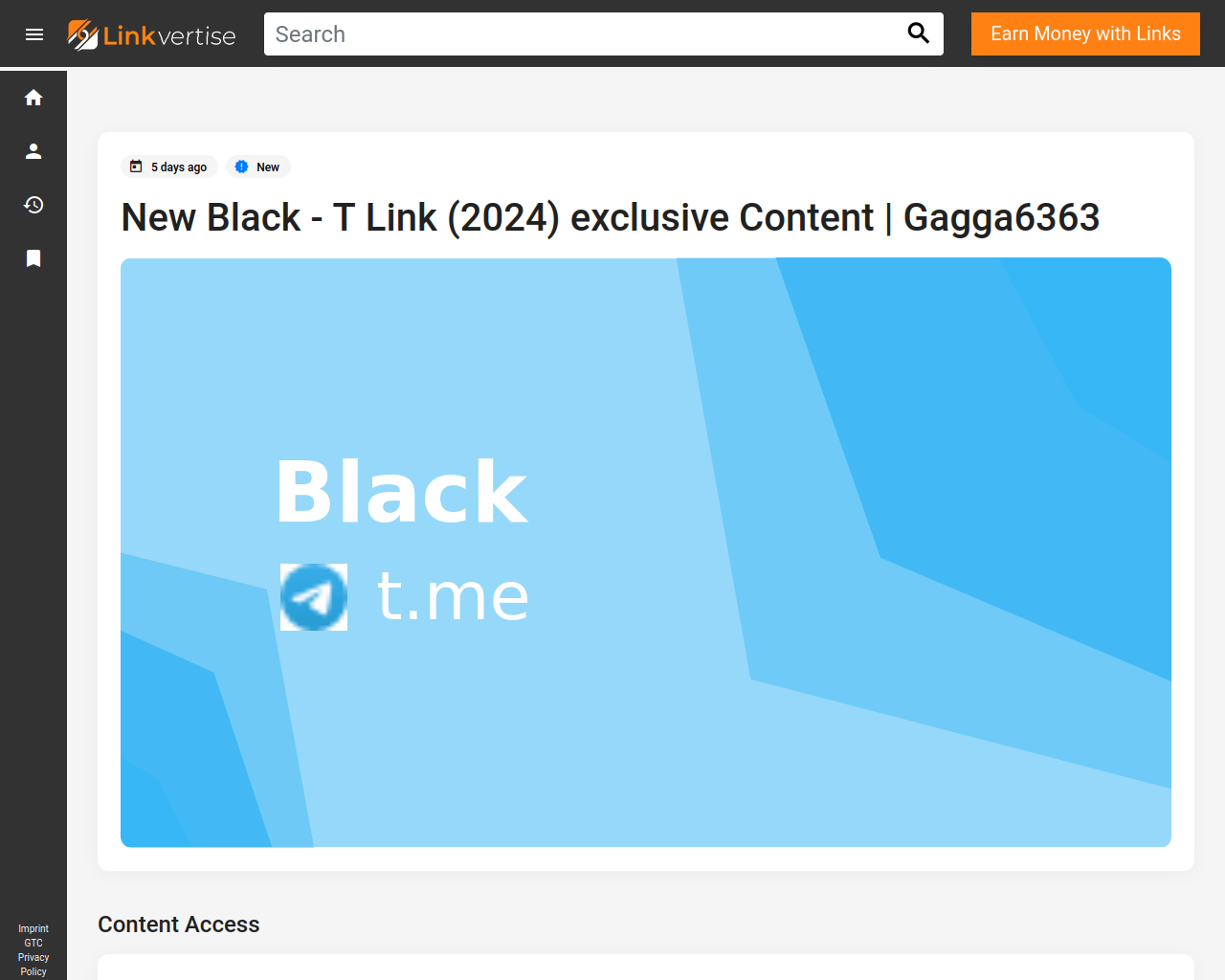The height and width of the screenshot is (980, 1225).
Task: Click the calendar icon beside 5 days ago
Action: 136,167
